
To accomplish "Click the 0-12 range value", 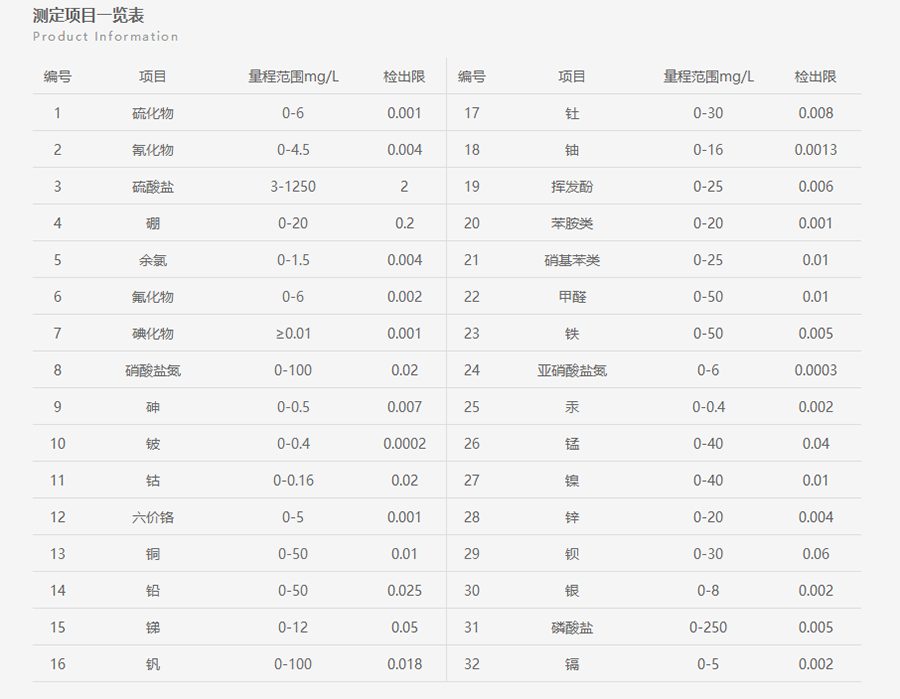I will click(293, 627).
